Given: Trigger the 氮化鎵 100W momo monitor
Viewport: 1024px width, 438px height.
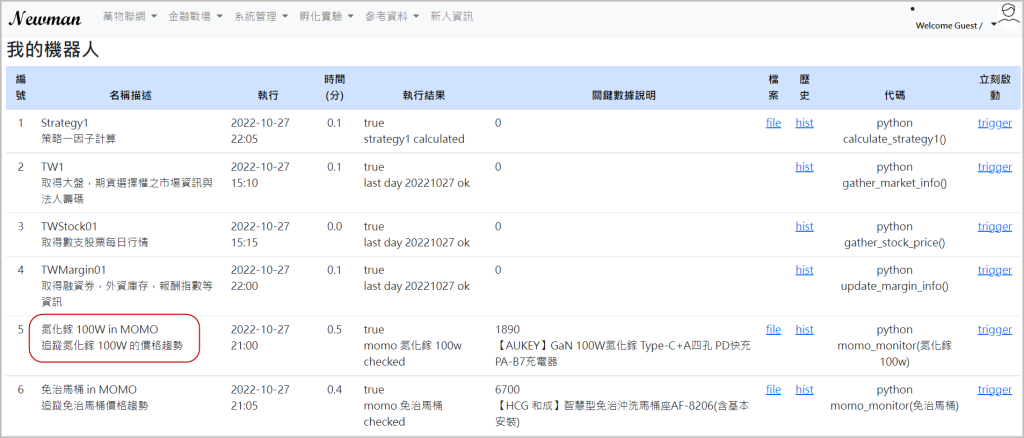Looking at the screenshot, I should pyautogui.click(x=994, y=329).
